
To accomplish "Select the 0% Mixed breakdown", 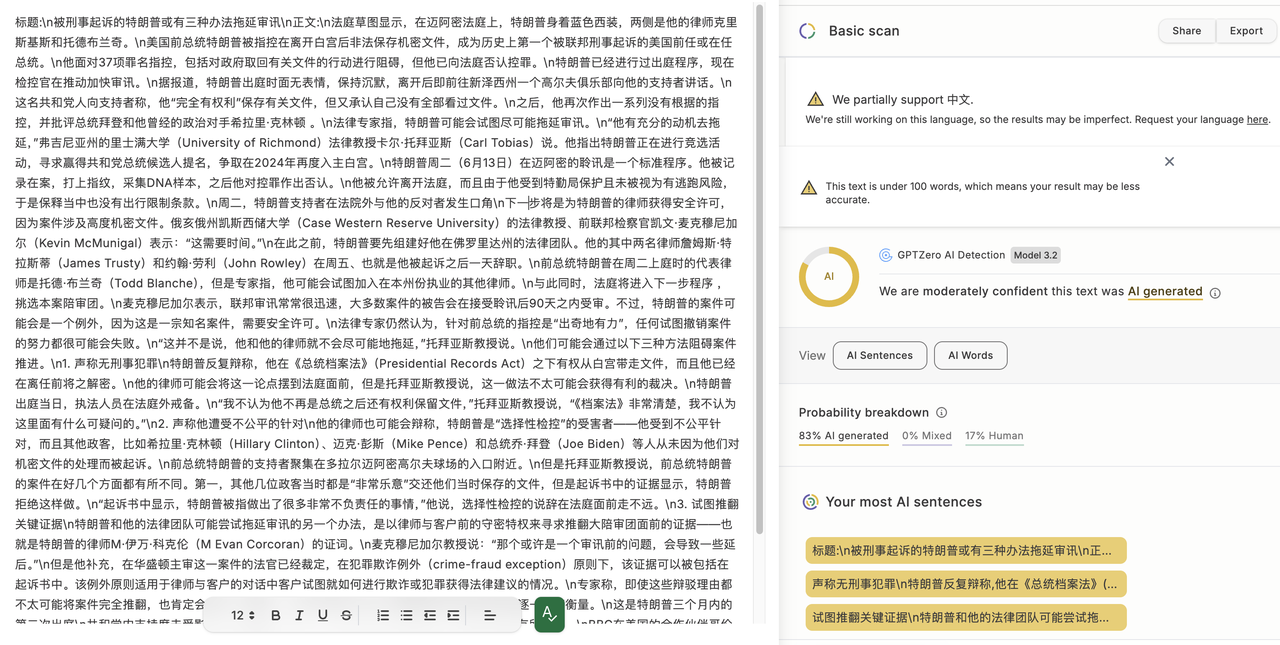I will (x=926, y=436).
